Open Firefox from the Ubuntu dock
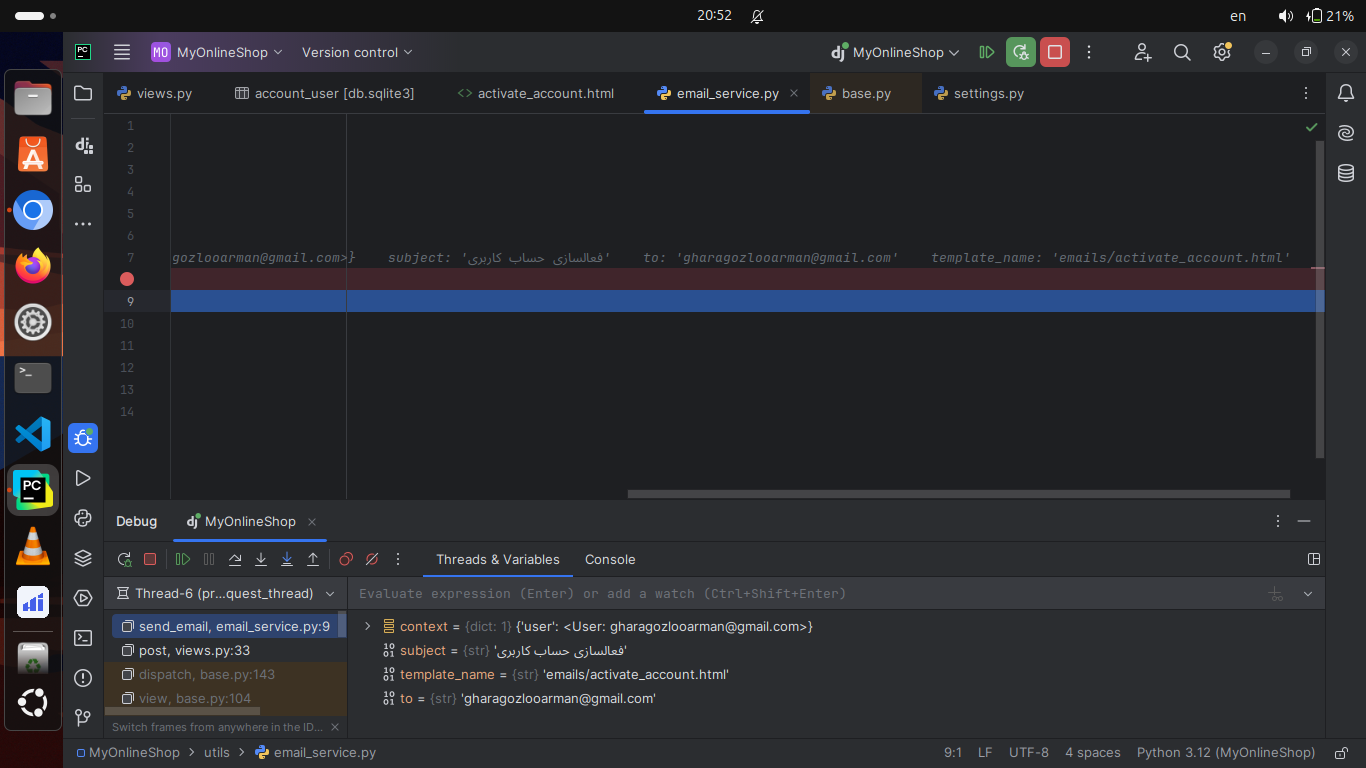The height and width of the screenshot is (768, 1366). coord(33,266)
